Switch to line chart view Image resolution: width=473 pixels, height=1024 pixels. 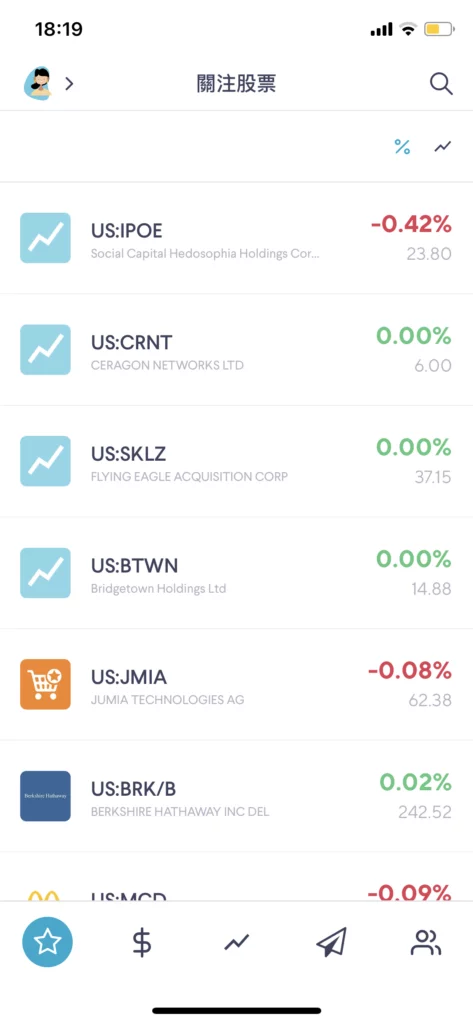[443, 147]
